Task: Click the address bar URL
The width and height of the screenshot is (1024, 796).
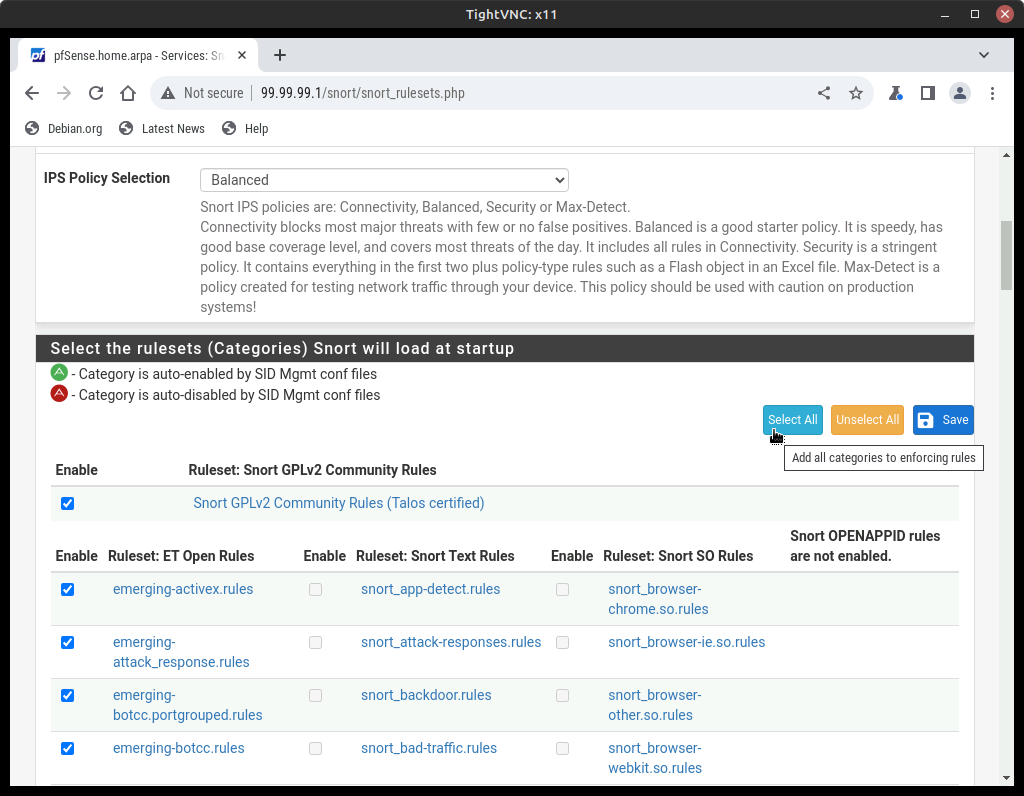Action: tap(362, 93)
